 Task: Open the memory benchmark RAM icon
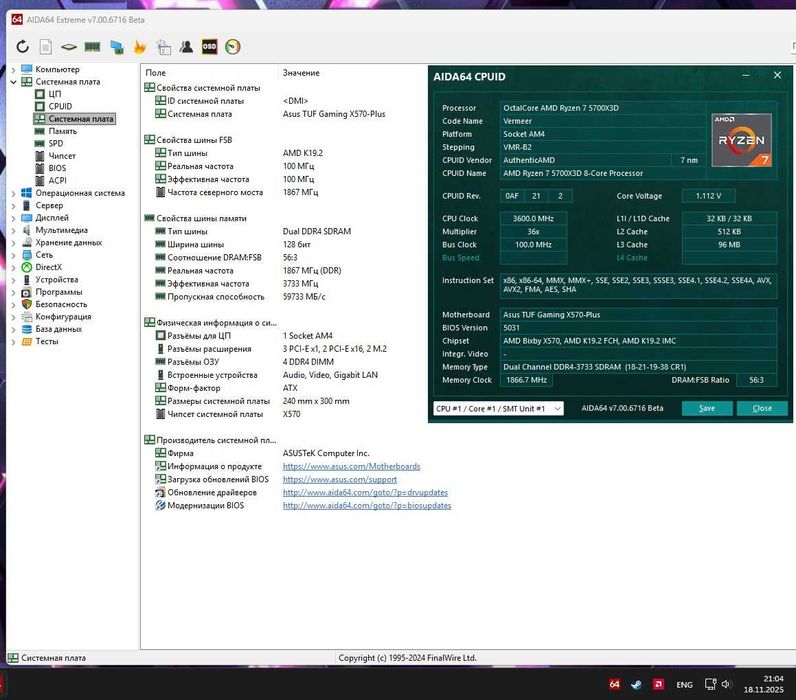point(92,47)
